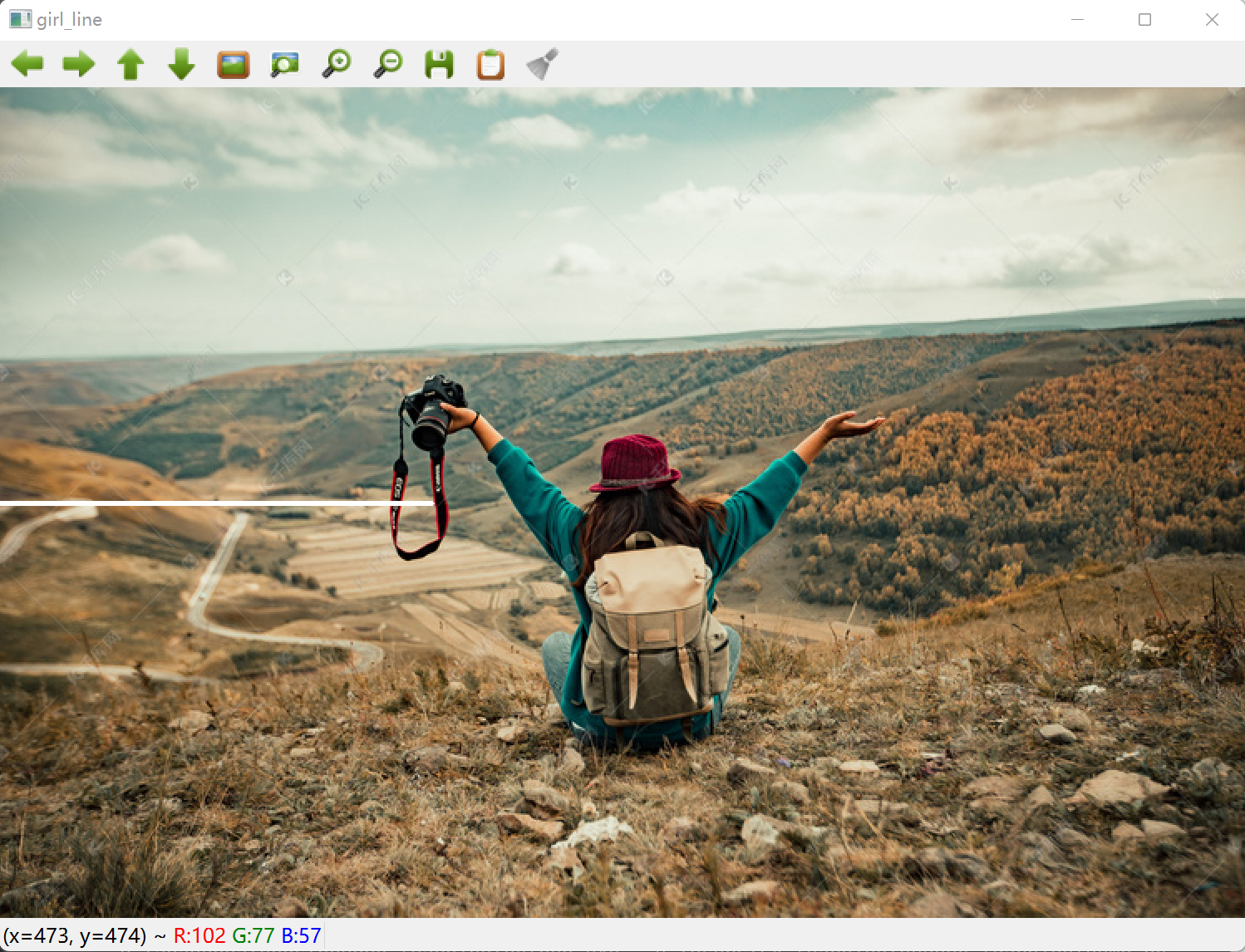Viewport: 1245px width, 952px height.
Task: Click the original size (1:1) image icon
Action: (234, 64)
